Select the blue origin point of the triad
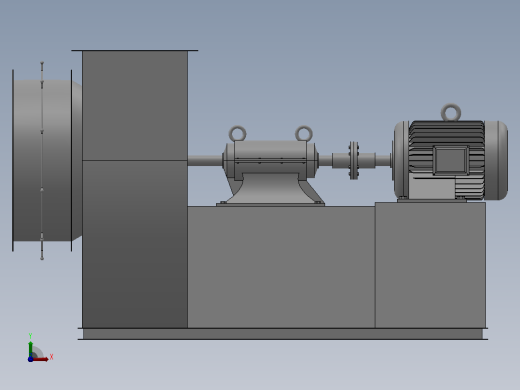The height and width of the screenshot is (390, 520). click(x=30, y=359)
